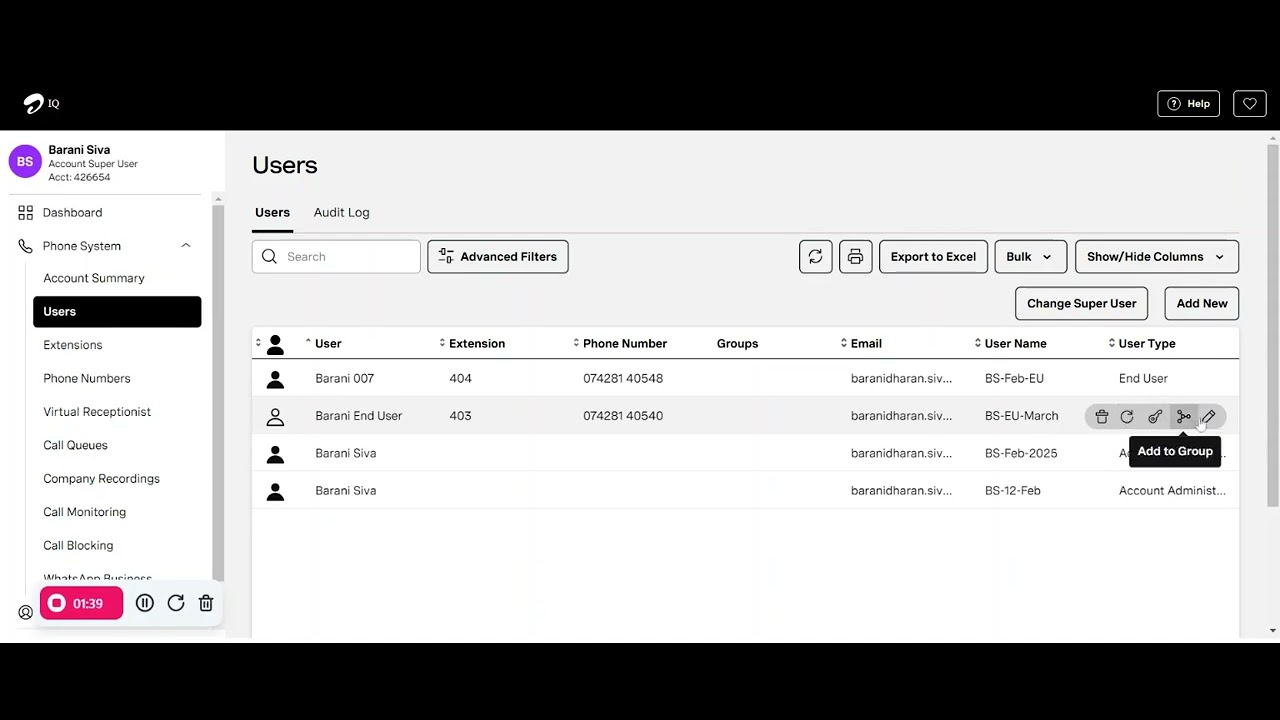Open the Bulk dropdown

[1030, 257]
